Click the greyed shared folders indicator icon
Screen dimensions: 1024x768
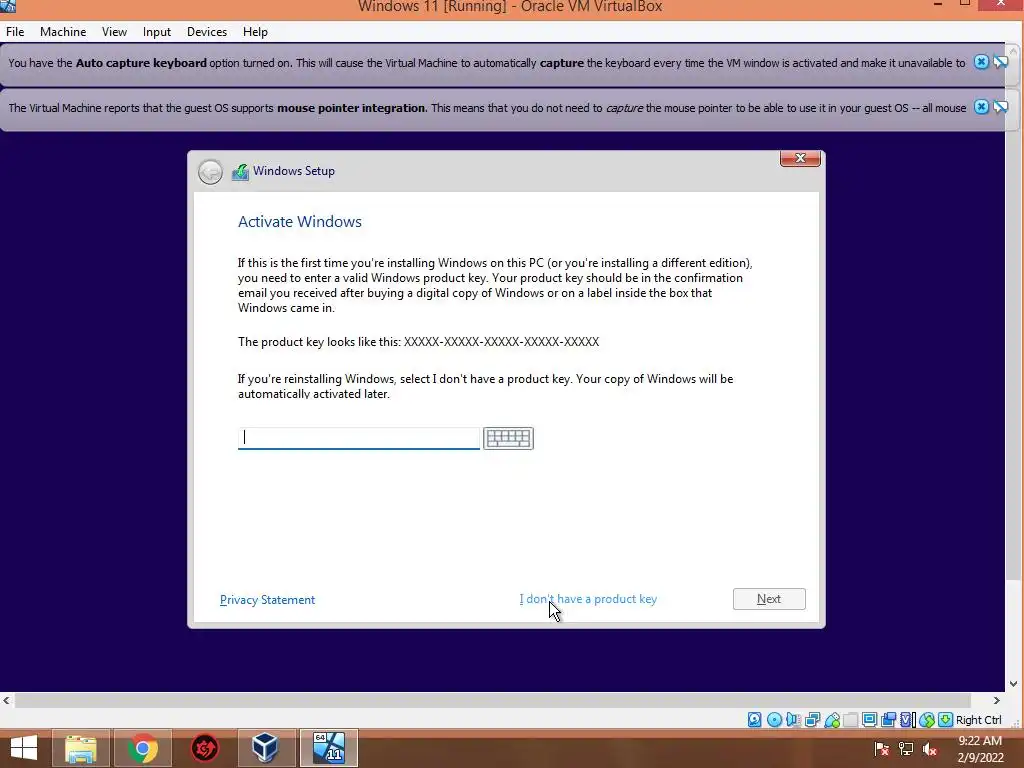pos(850,720)
